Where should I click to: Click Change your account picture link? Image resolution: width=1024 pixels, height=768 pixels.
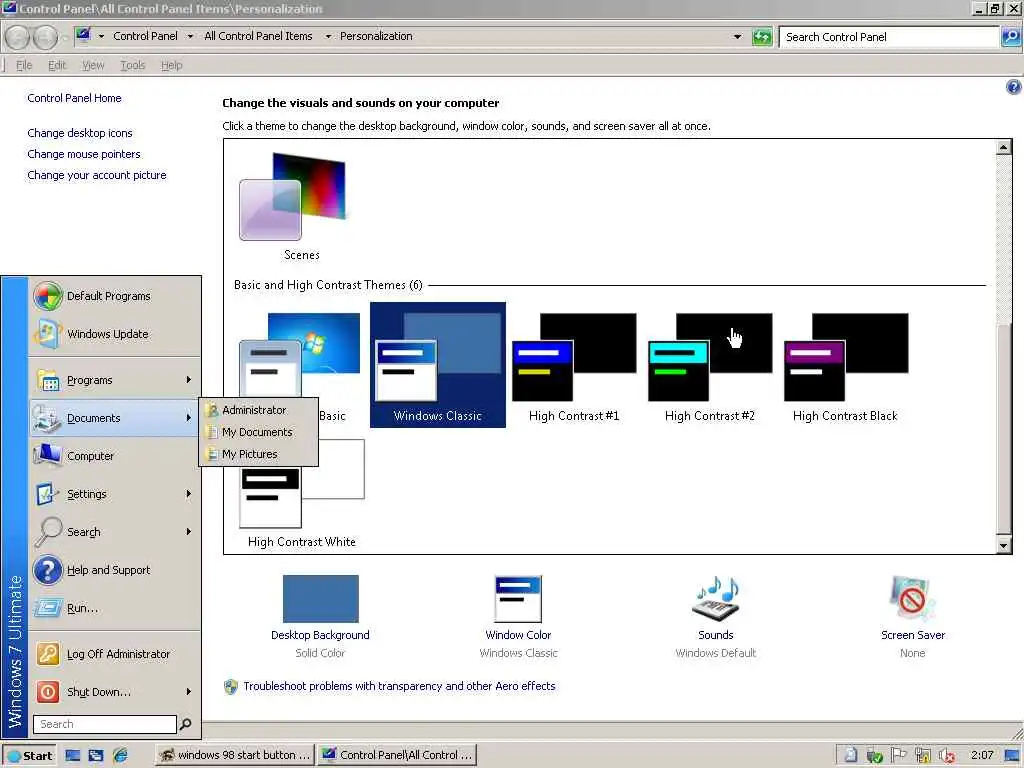pyautogui.click(x=97, y=175)
